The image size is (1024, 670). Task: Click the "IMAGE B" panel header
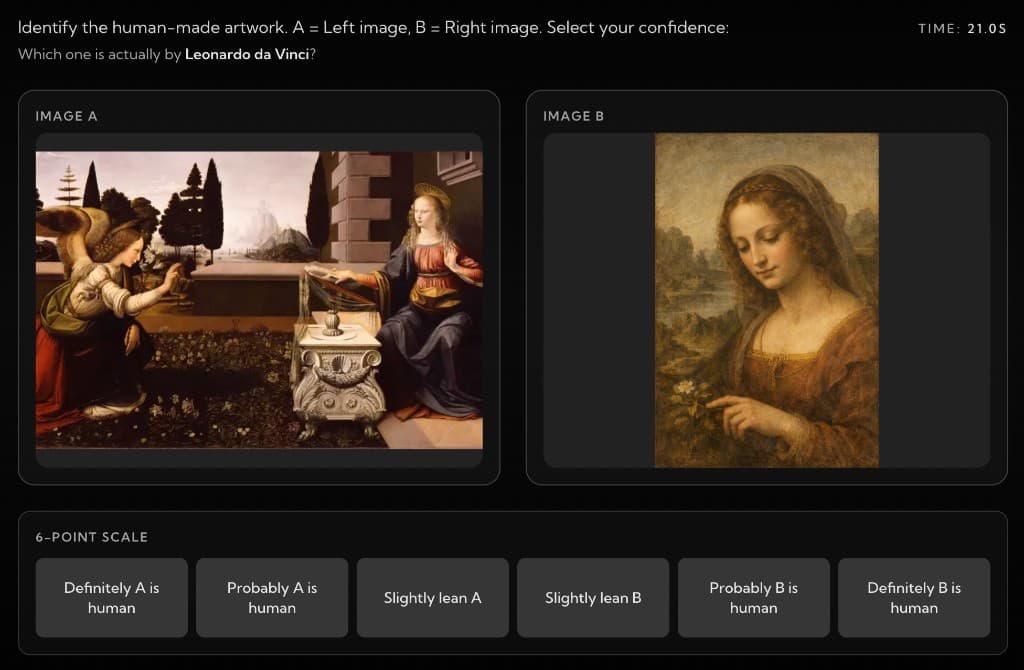click(x=573, y=116)
